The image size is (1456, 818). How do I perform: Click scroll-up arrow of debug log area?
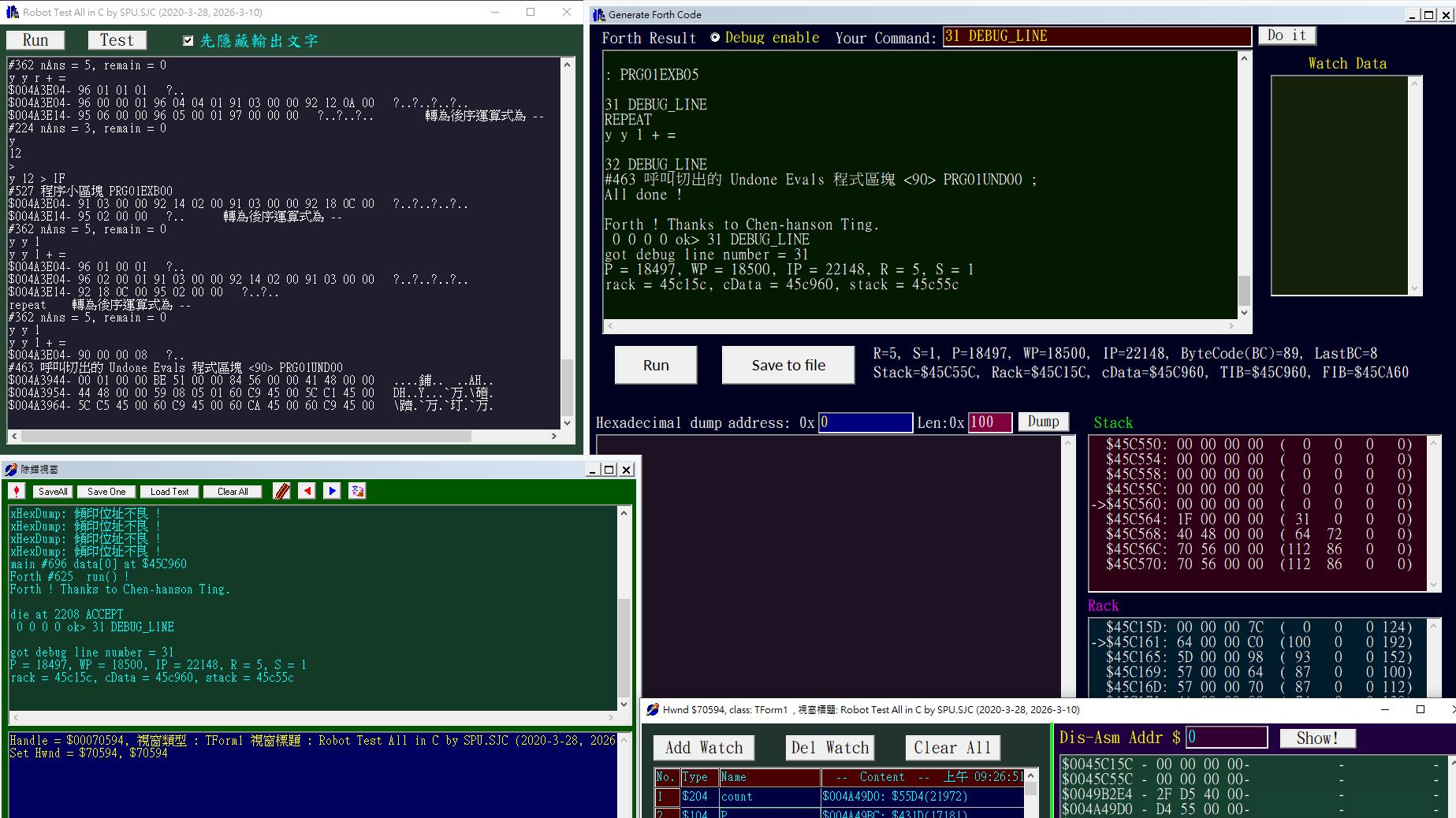point(624,513)
